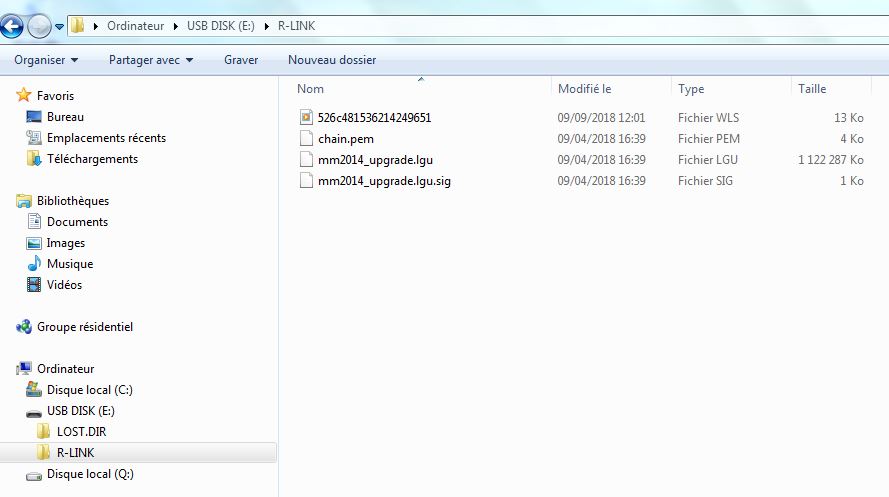The width and height of the screenshot is (889, 497).
Task: Open Bureau in favorites
Action: (65, 117)
